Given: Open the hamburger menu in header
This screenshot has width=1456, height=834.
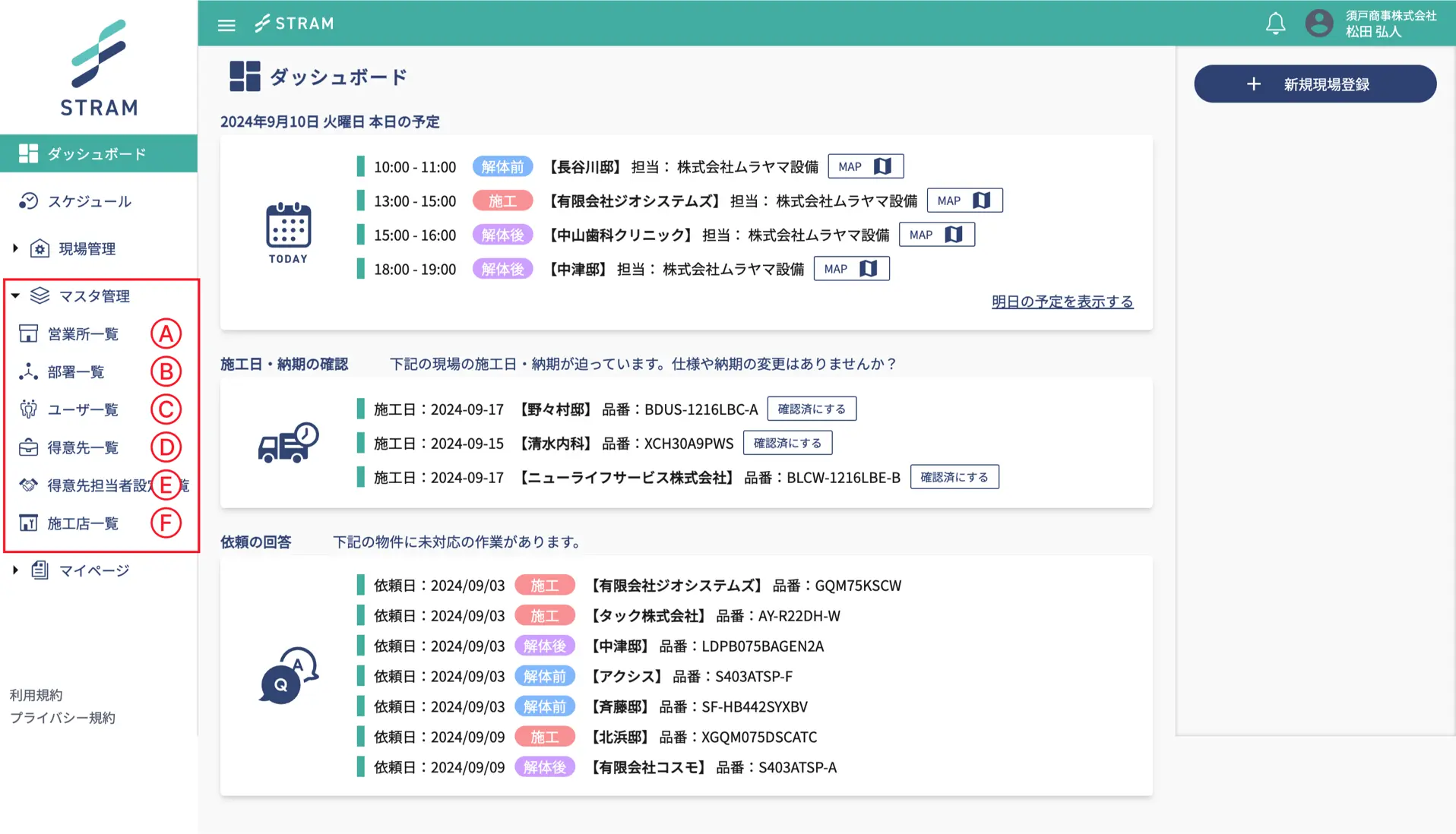Looking at the screenshot, I should tap(226, 24).
